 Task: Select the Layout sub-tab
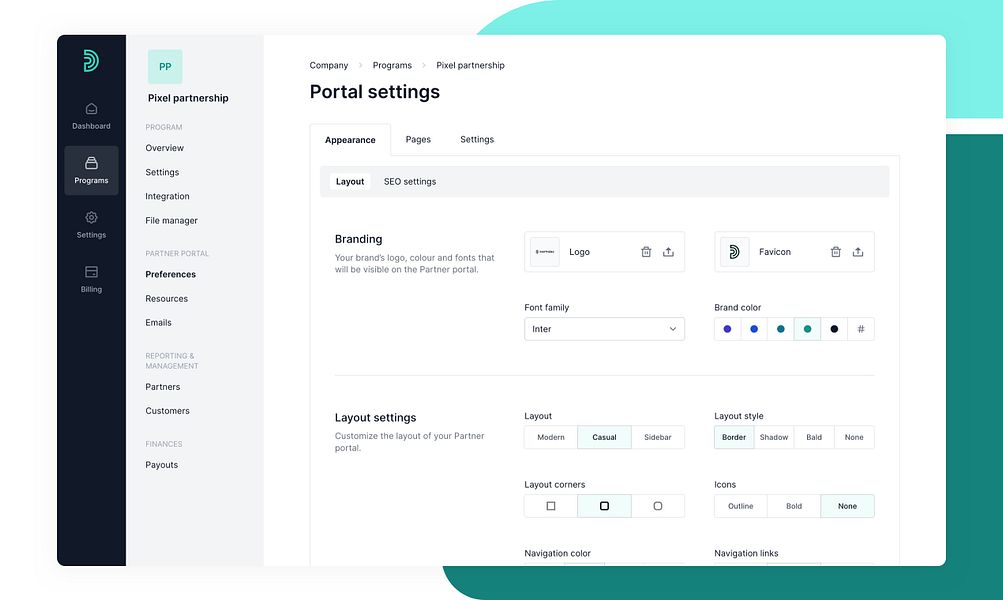(350, 182)
